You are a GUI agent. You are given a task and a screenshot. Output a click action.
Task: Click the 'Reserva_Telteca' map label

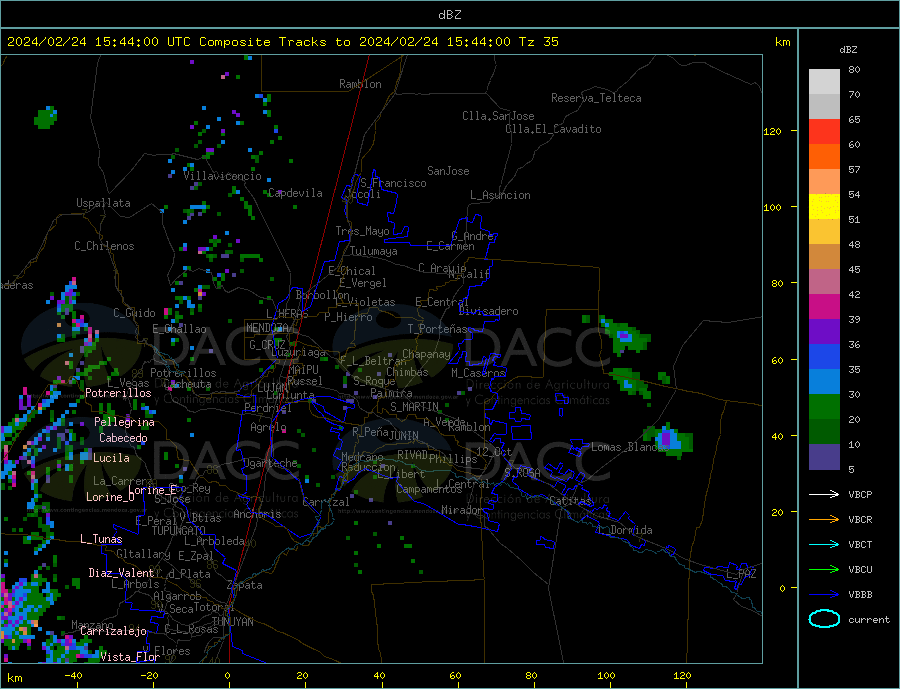click(596, 98)
